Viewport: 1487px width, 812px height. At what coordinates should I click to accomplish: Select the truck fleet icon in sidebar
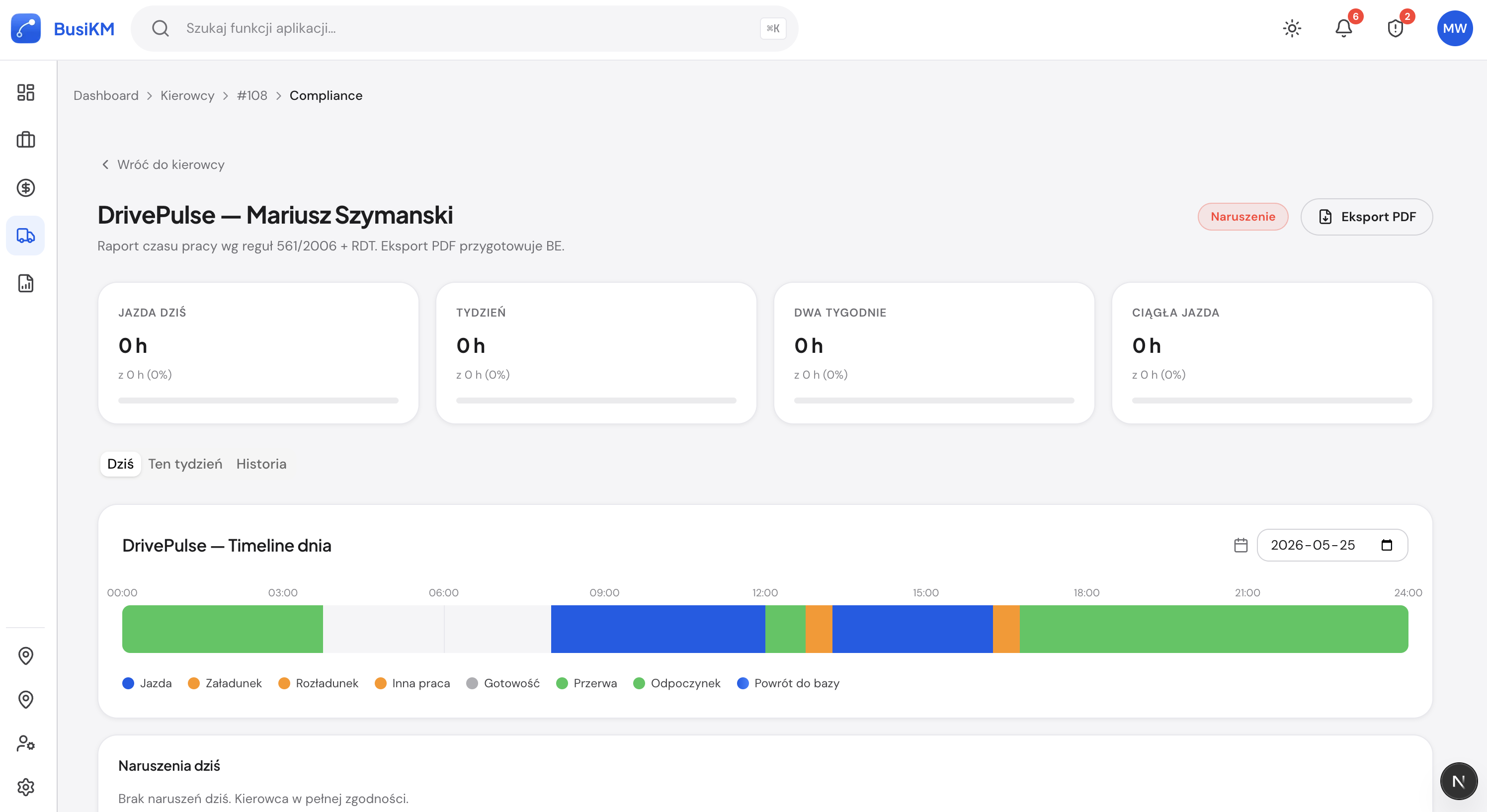25,236
